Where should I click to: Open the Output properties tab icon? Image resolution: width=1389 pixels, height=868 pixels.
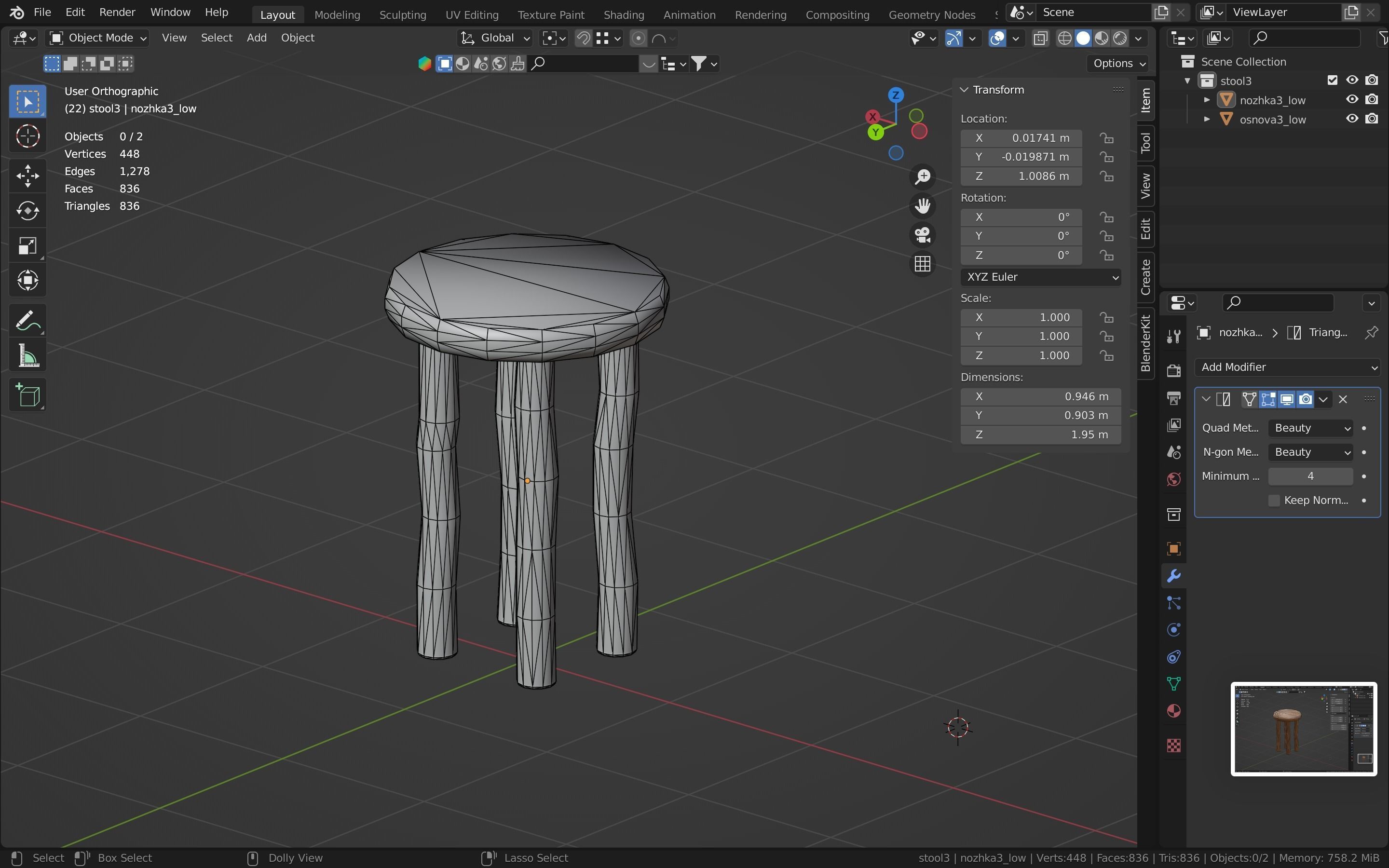click(x=1174, y=398)
